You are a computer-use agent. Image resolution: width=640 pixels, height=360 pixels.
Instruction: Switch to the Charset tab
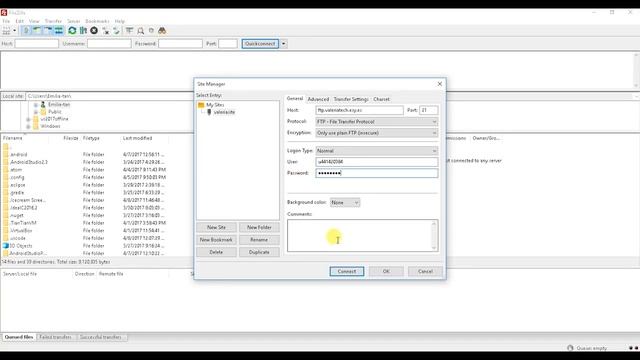(x=381, y=99)
